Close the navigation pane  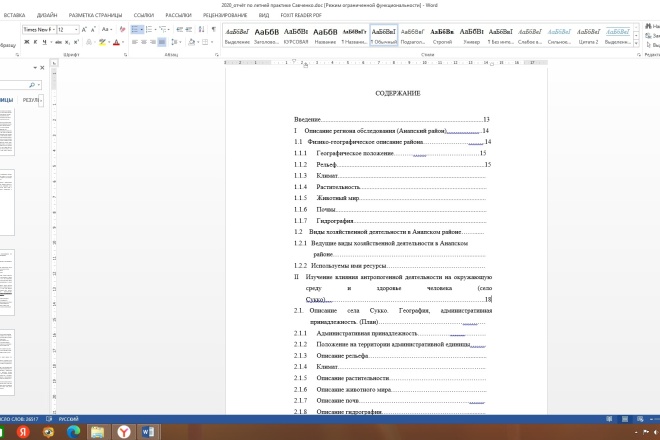(42, 67)
